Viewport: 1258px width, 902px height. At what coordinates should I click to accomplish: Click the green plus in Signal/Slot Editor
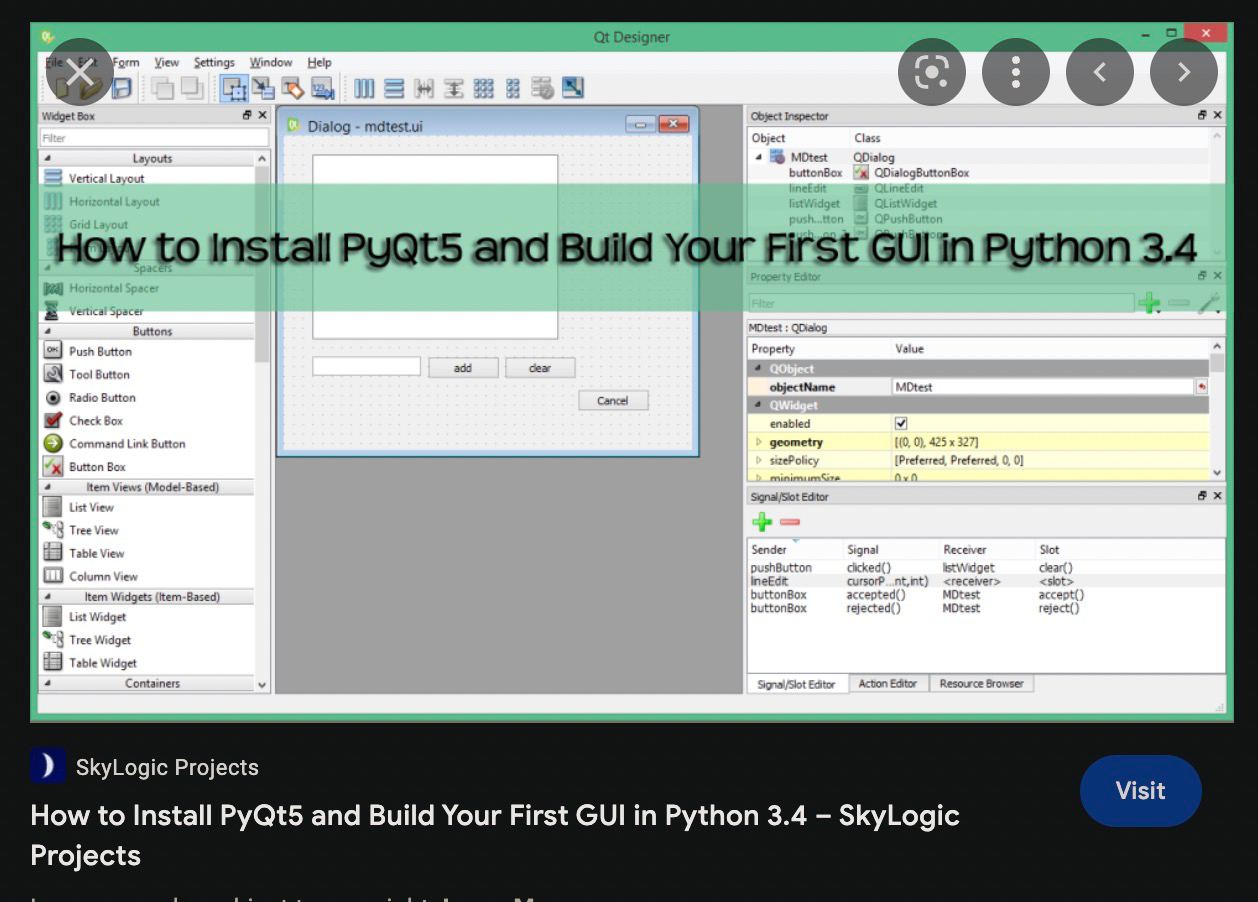762,522
